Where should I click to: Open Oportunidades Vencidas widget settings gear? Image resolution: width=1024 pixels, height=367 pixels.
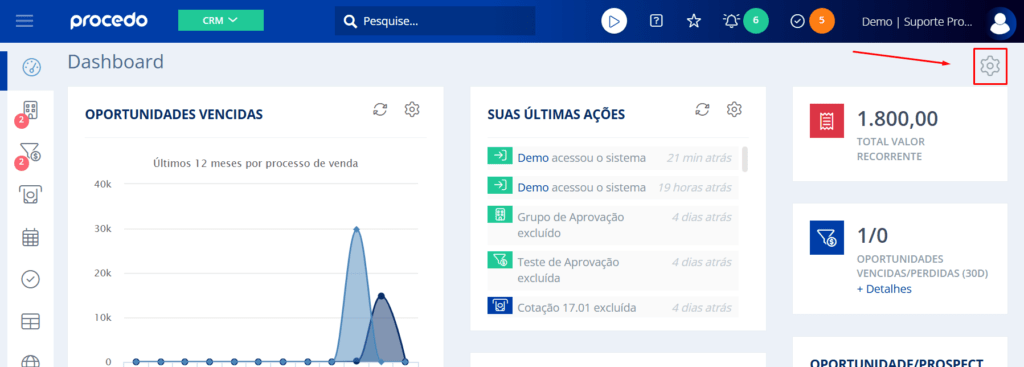pos(411,109)
